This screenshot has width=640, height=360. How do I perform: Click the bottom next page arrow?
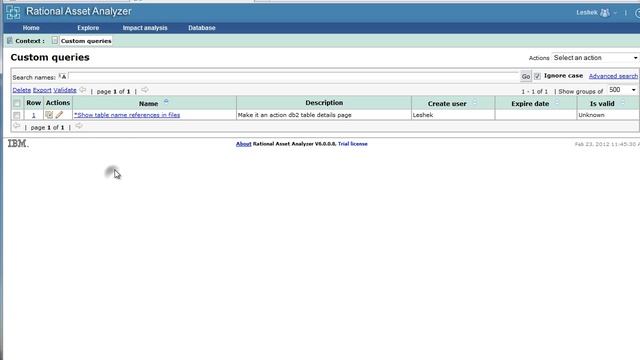click(x=79, y=126)
